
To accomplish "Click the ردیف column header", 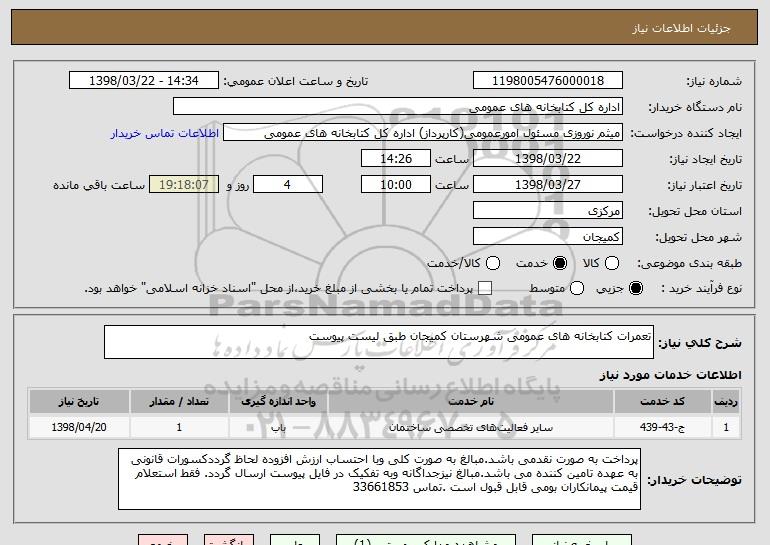I will click(726, 402).
